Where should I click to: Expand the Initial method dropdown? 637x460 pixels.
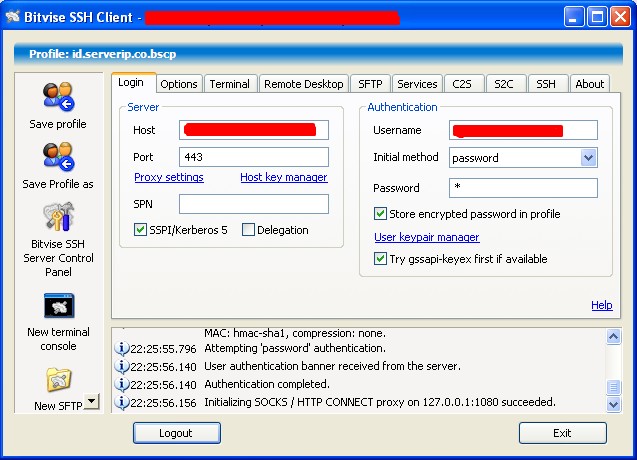589,158
